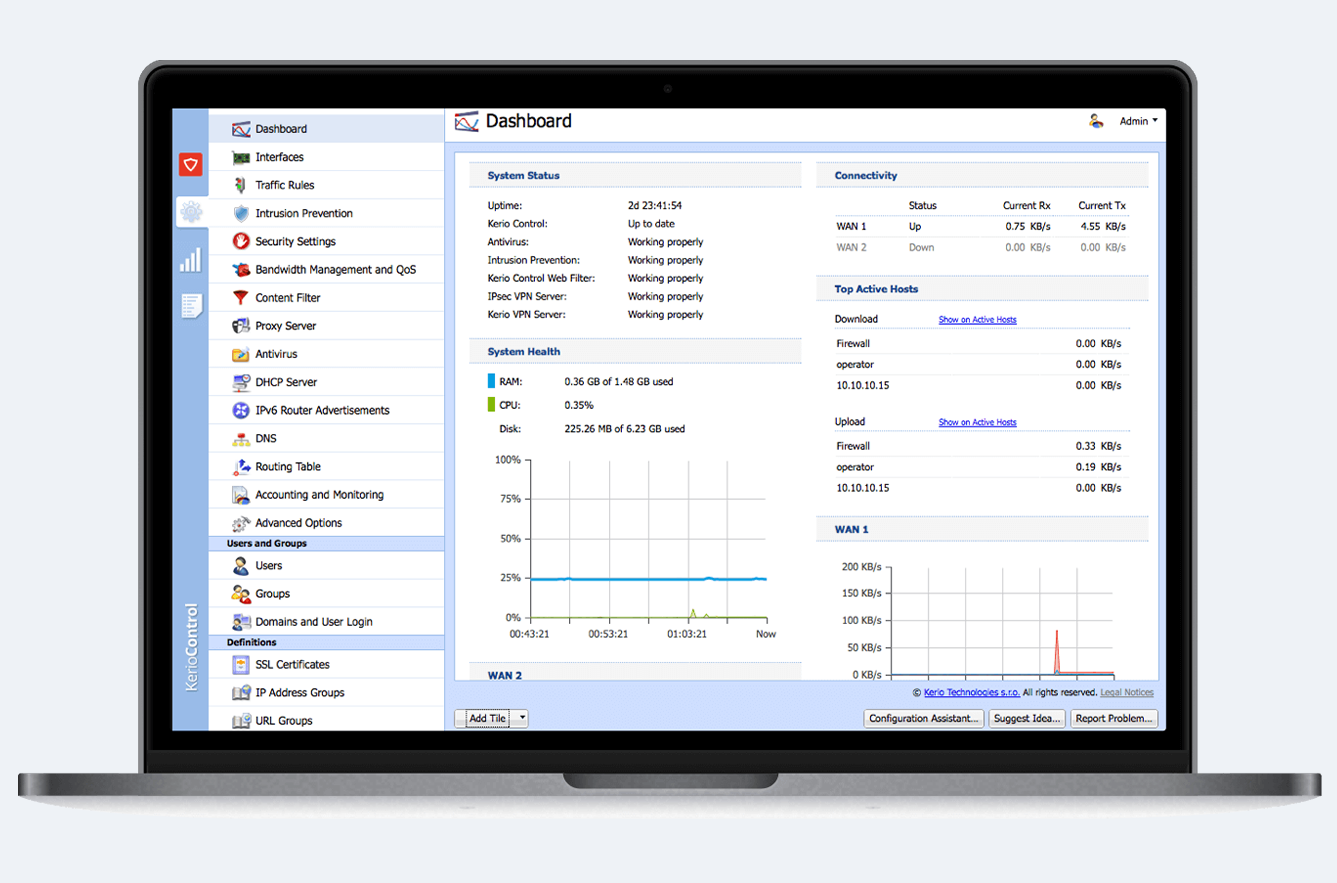Open the SSL Certificates menu item

click(x=326, y=664)
